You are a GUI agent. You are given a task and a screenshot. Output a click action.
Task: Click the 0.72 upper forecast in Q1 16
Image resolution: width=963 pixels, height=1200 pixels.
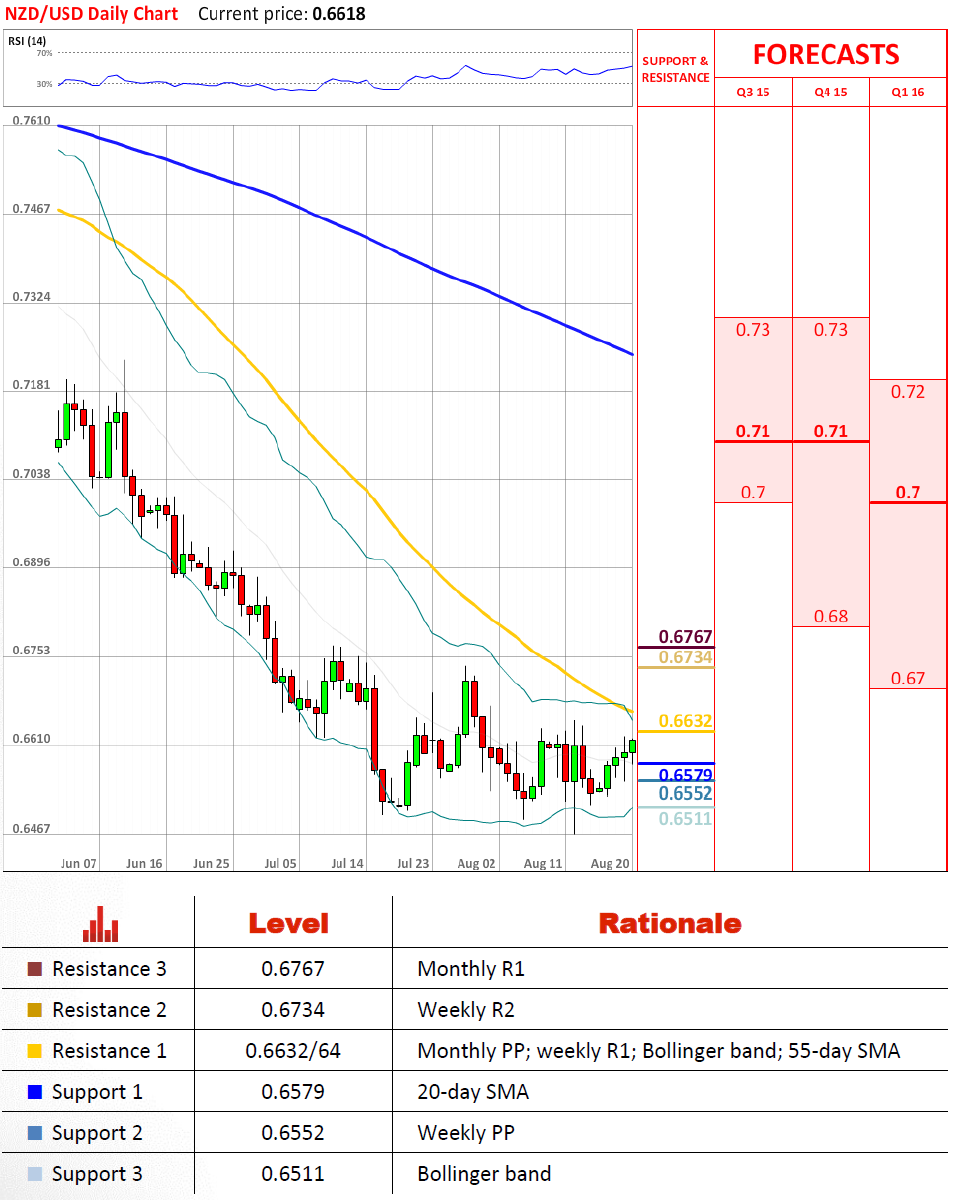[x=908, y=391]
